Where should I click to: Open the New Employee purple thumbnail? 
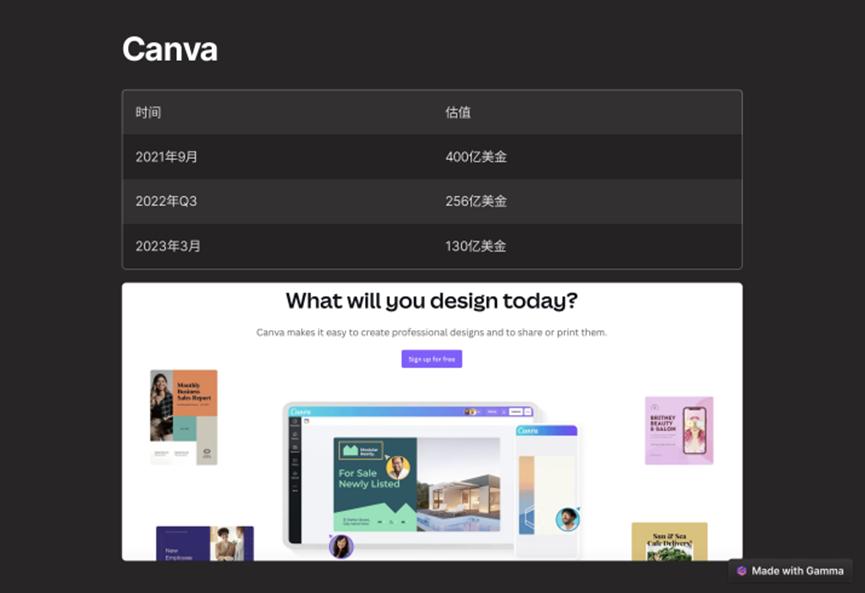click(x=205, y=543)
